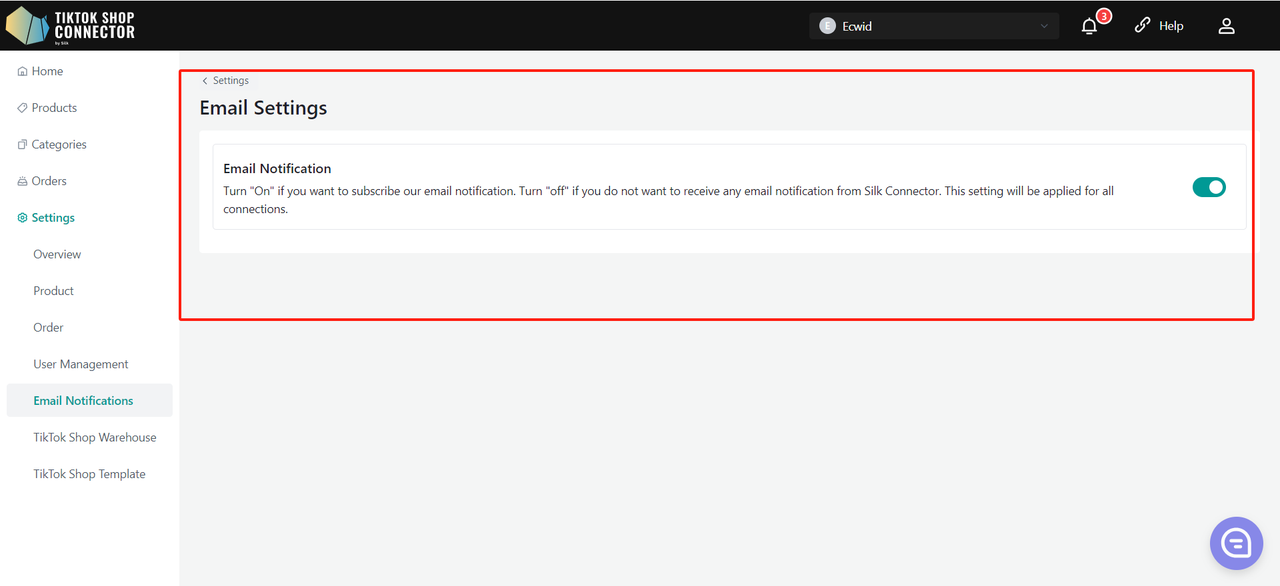Click the Categories icon in sidebar
The width and height of the screenshot is (1280, 586).
(23, 145)
